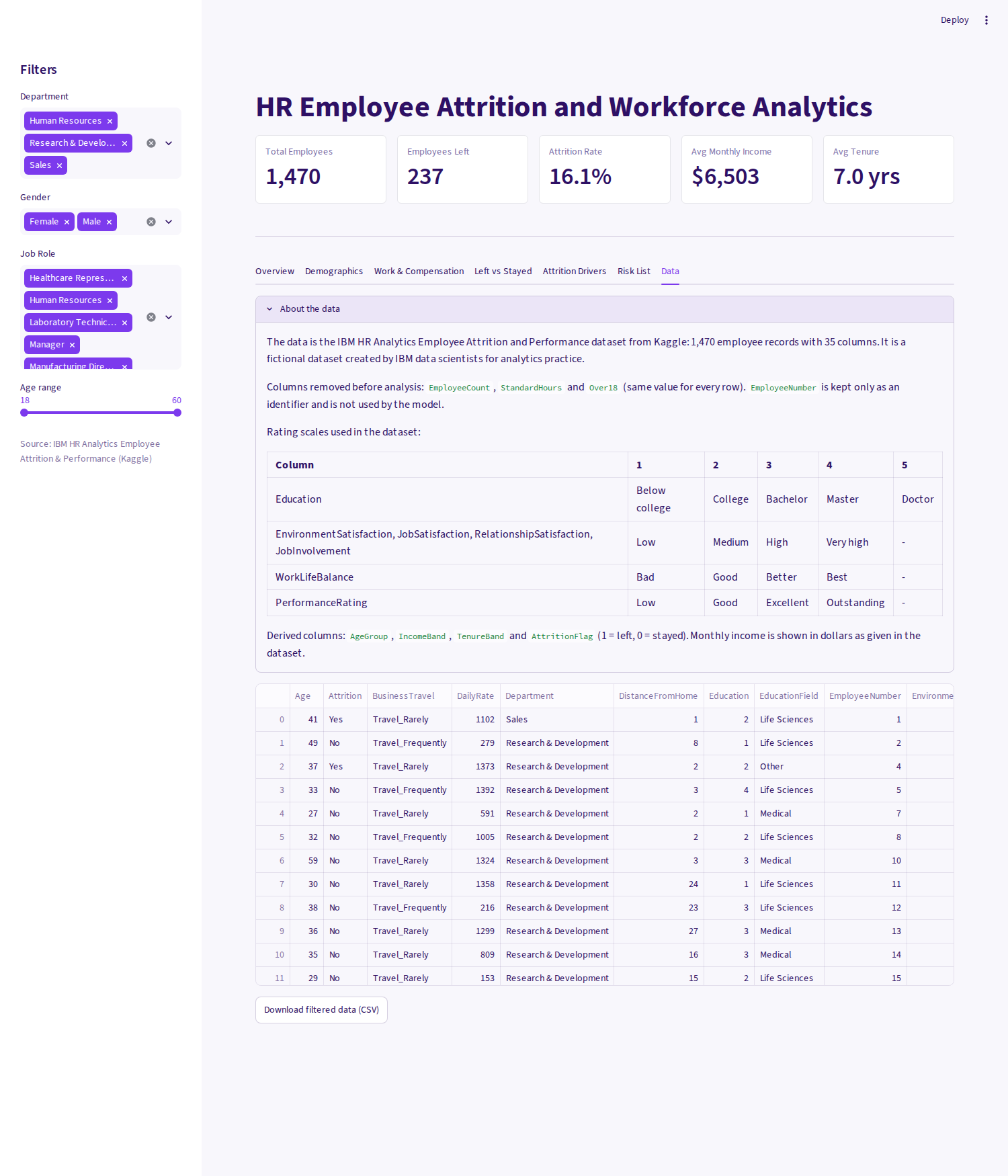
Task: Switch to the Overview tab
Action: coord(275,271)
